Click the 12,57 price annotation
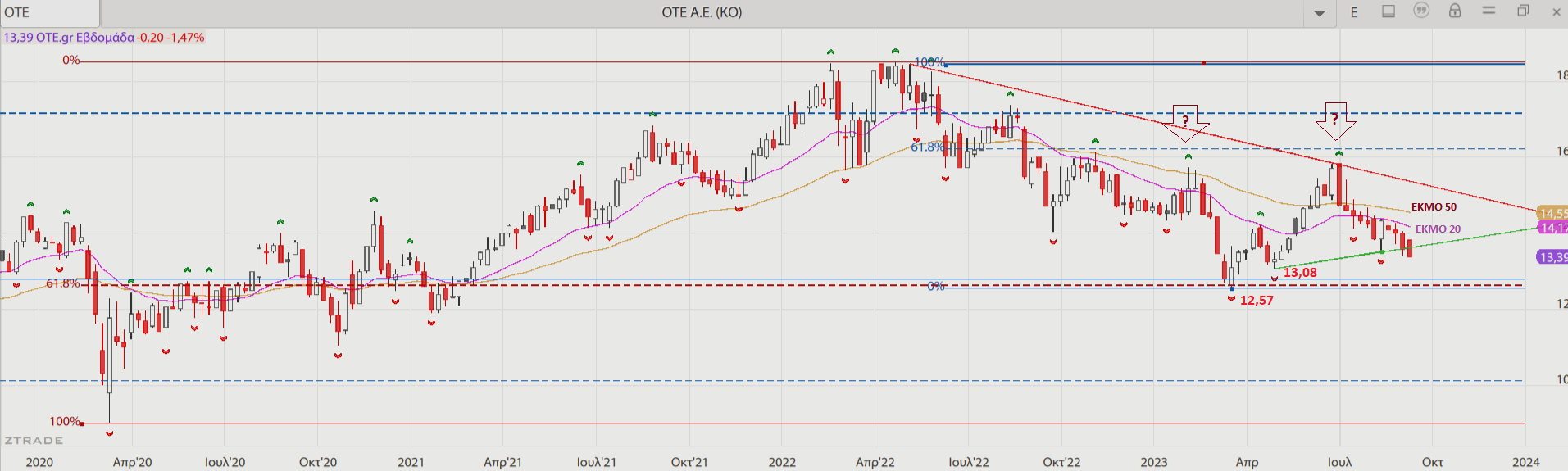Screen dimensions: 1568x471 (x=1257, y=301)
